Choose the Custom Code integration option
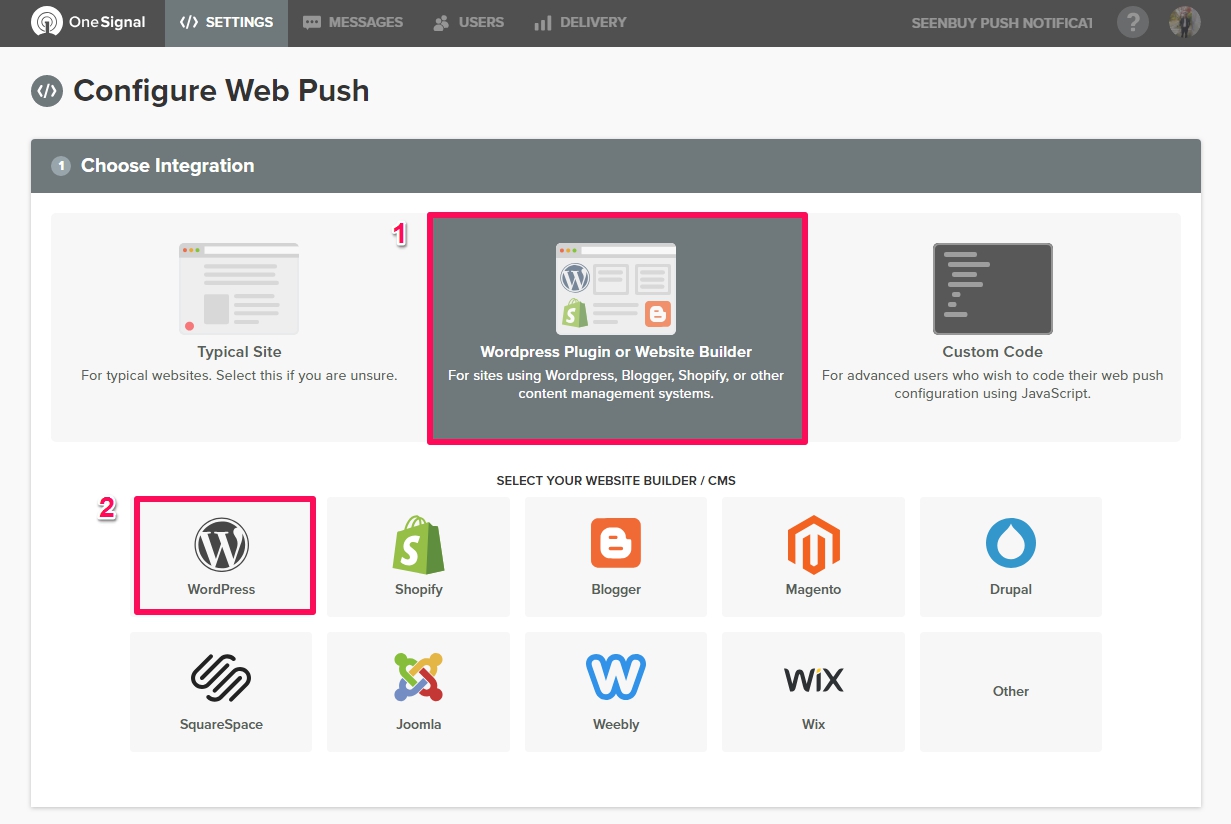The image size is (1231, 824). (992, 327)
